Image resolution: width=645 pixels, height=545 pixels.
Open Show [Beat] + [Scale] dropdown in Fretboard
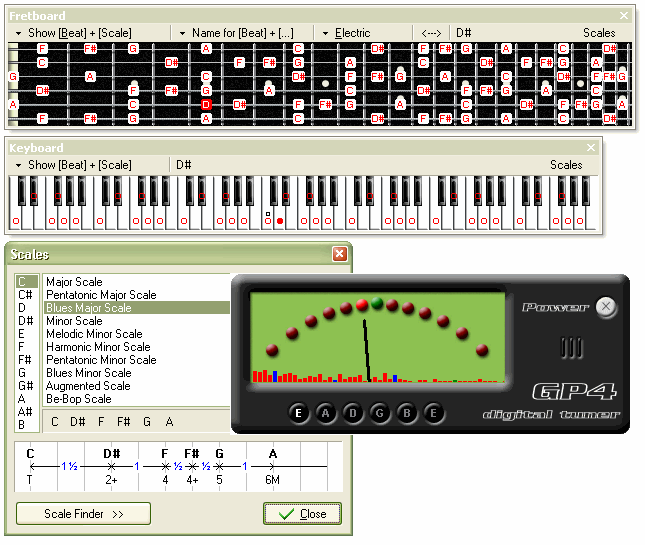(x=74, y=33)
